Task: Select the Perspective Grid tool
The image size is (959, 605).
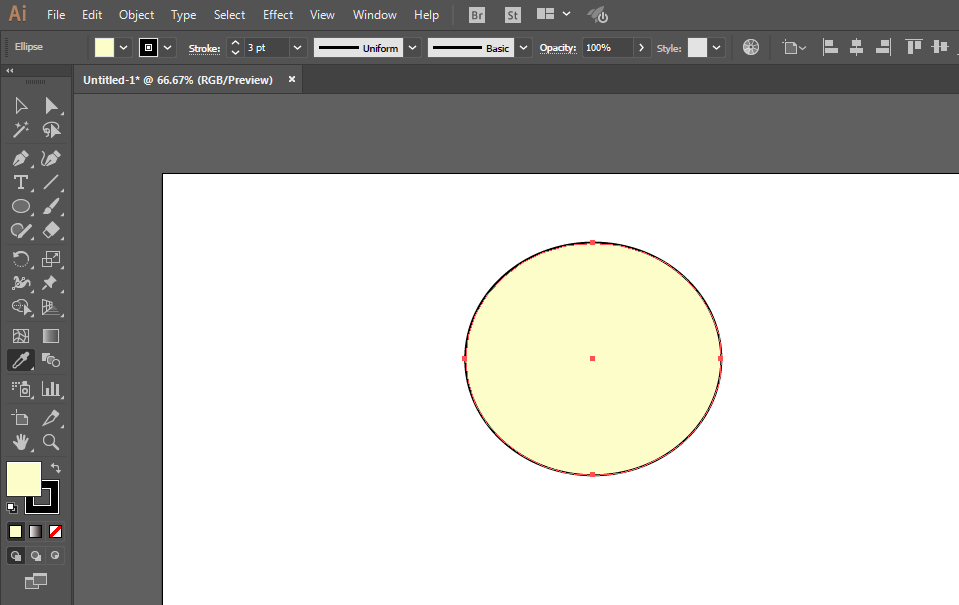Action: 51,307
